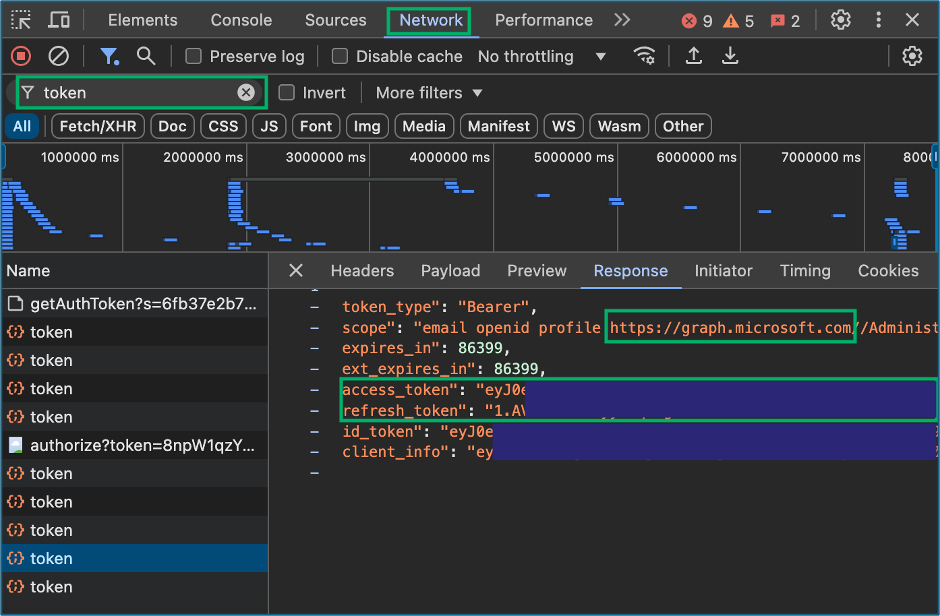Image resolution: width=940 pixels, height=616 pixels.
Task: Enable the Preserve log checkbox
Action: (193, 56)
